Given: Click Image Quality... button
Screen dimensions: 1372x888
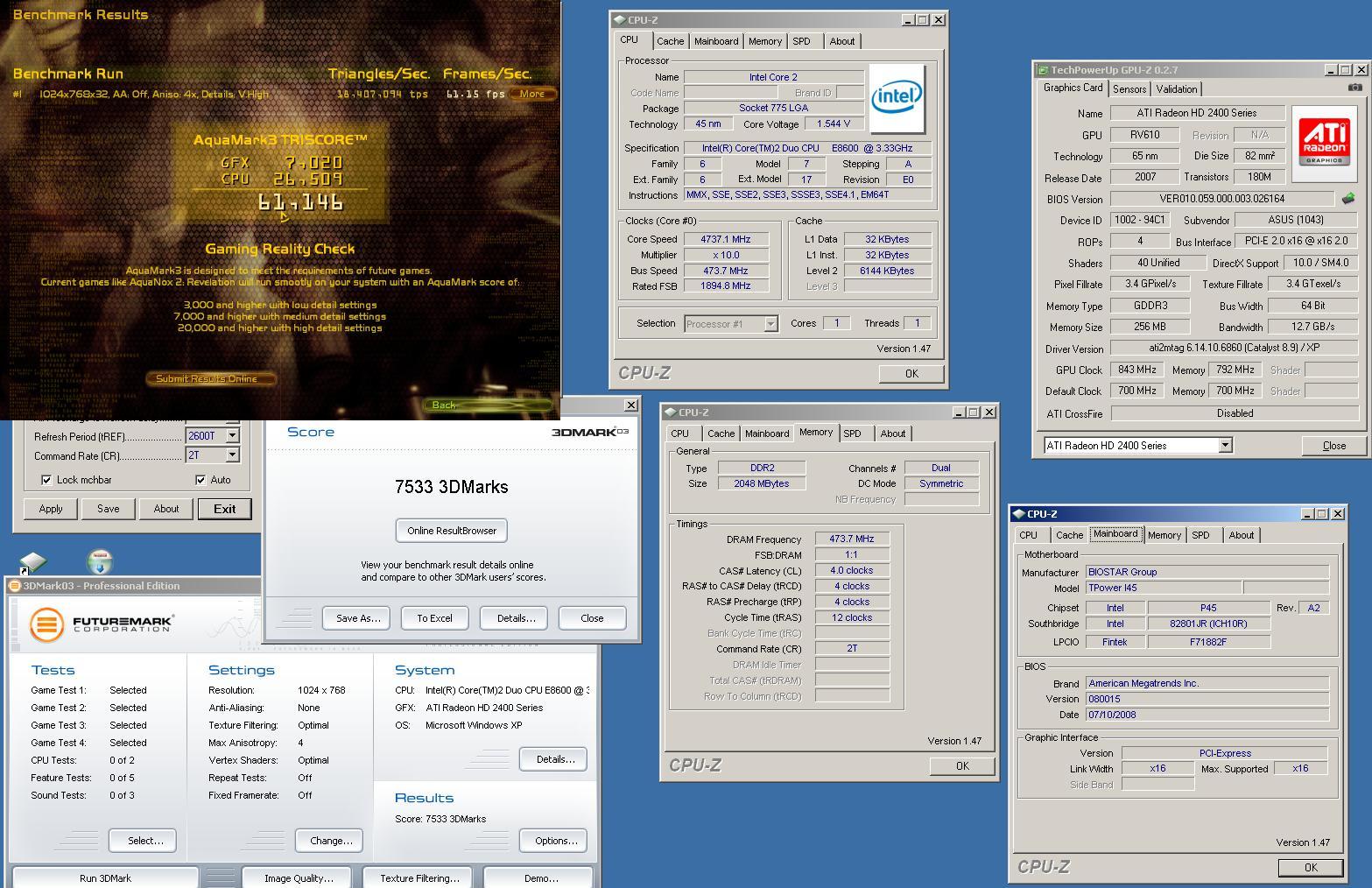Looking at the screenshot, I should coord(299,877).
